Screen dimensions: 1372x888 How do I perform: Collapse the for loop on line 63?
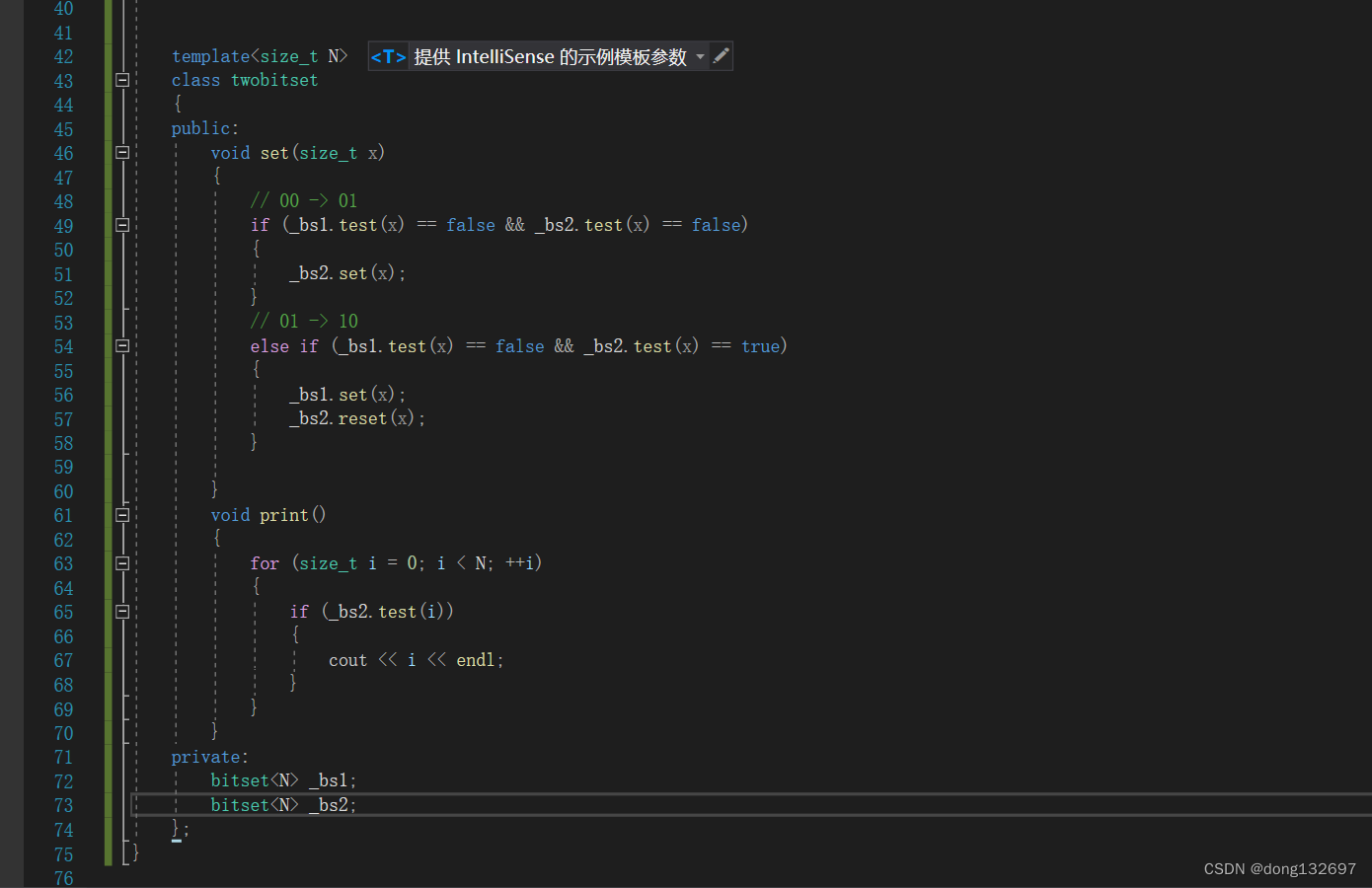[122, 563]
